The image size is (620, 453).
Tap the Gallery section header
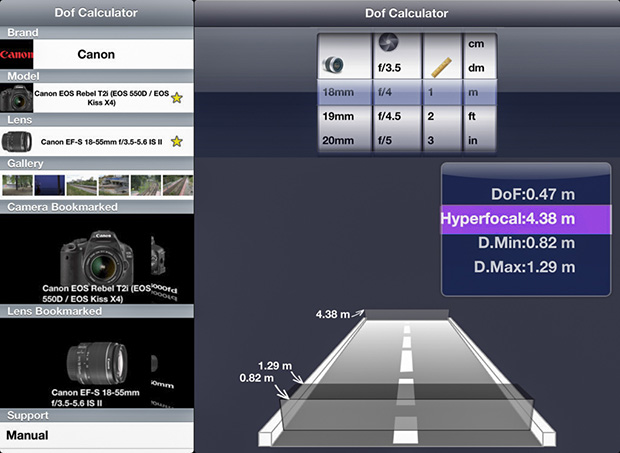click(97, 163)
